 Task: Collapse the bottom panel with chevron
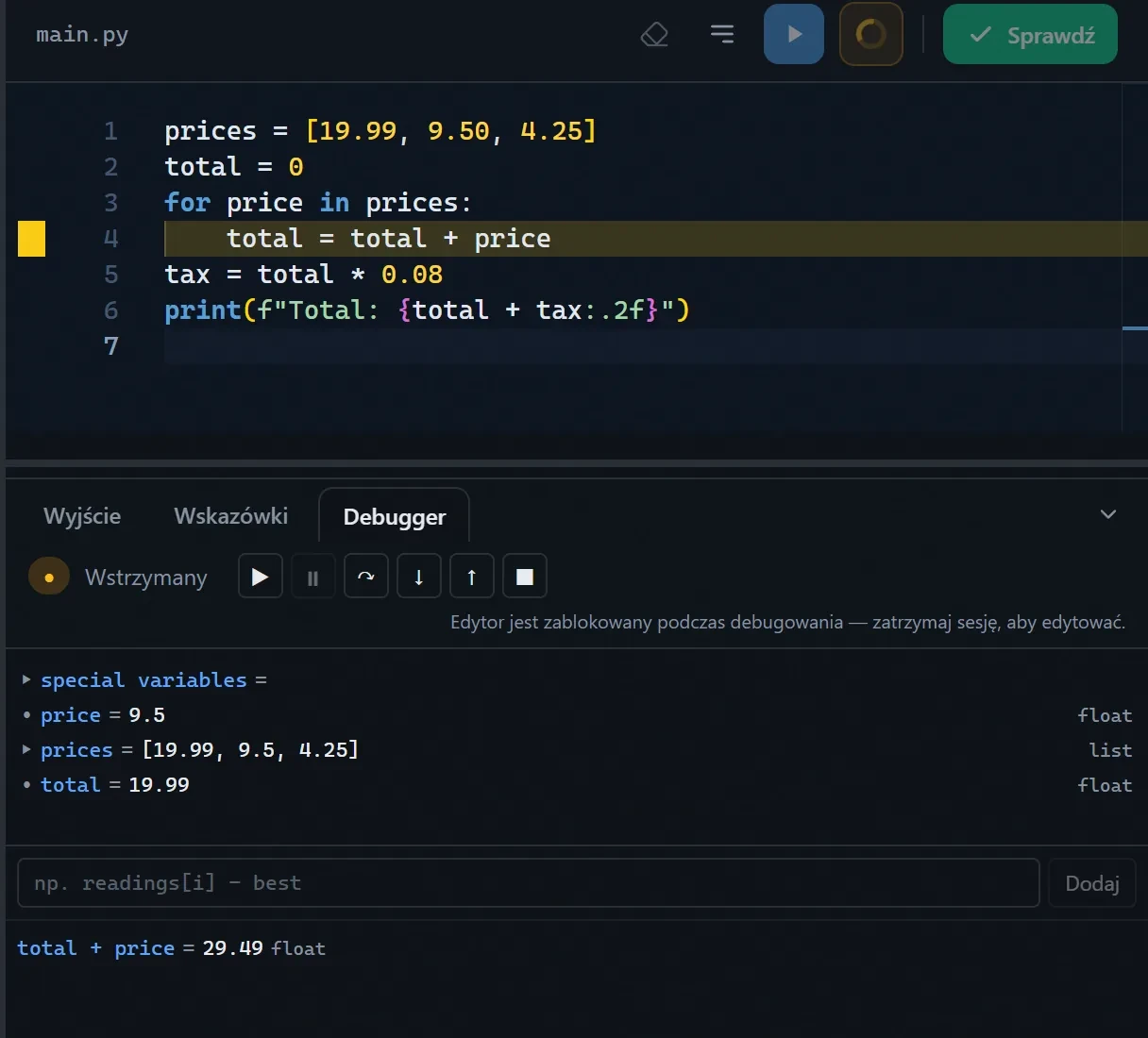pyautogui.click(x=1108, y=514)
